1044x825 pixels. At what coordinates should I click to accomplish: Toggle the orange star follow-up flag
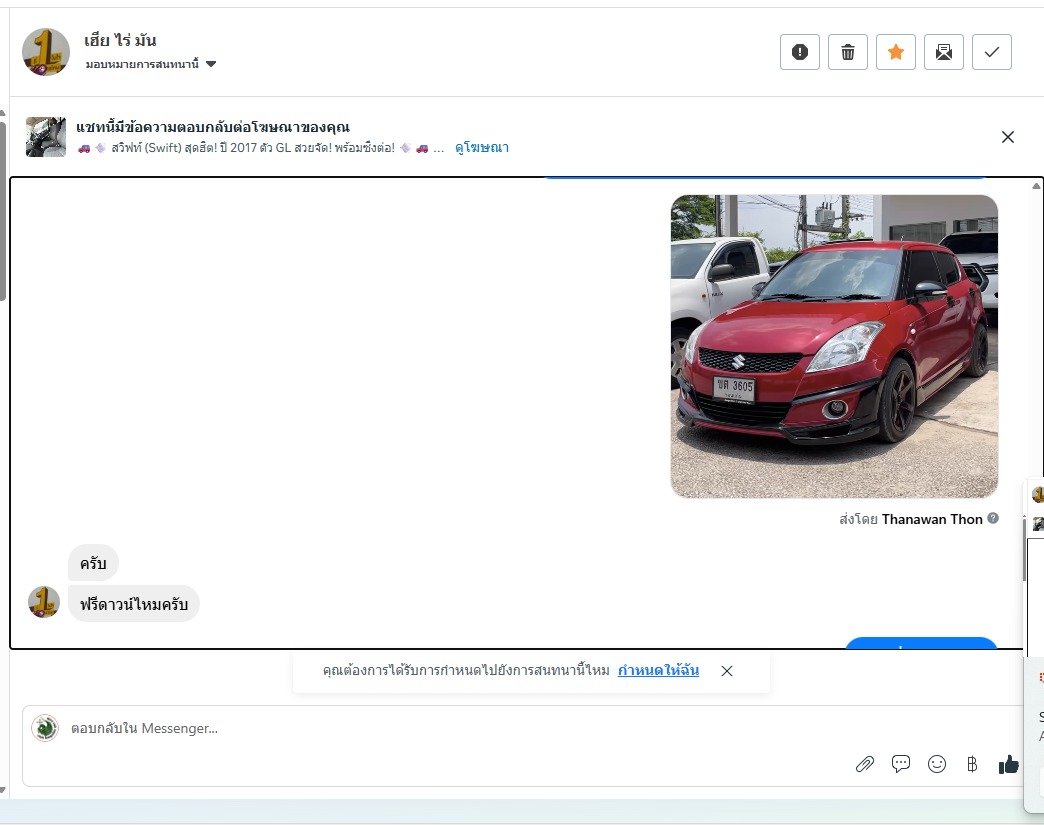pos(896,52)
